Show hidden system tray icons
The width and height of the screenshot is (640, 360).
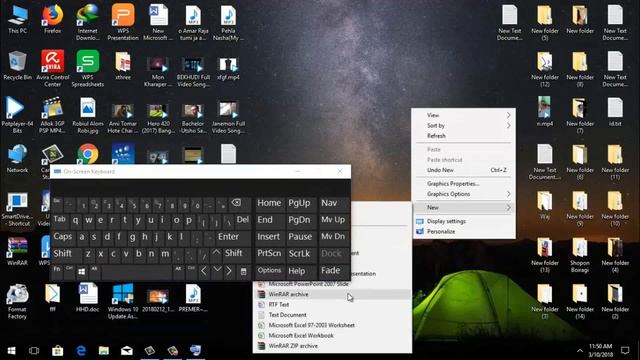(580, 351)
